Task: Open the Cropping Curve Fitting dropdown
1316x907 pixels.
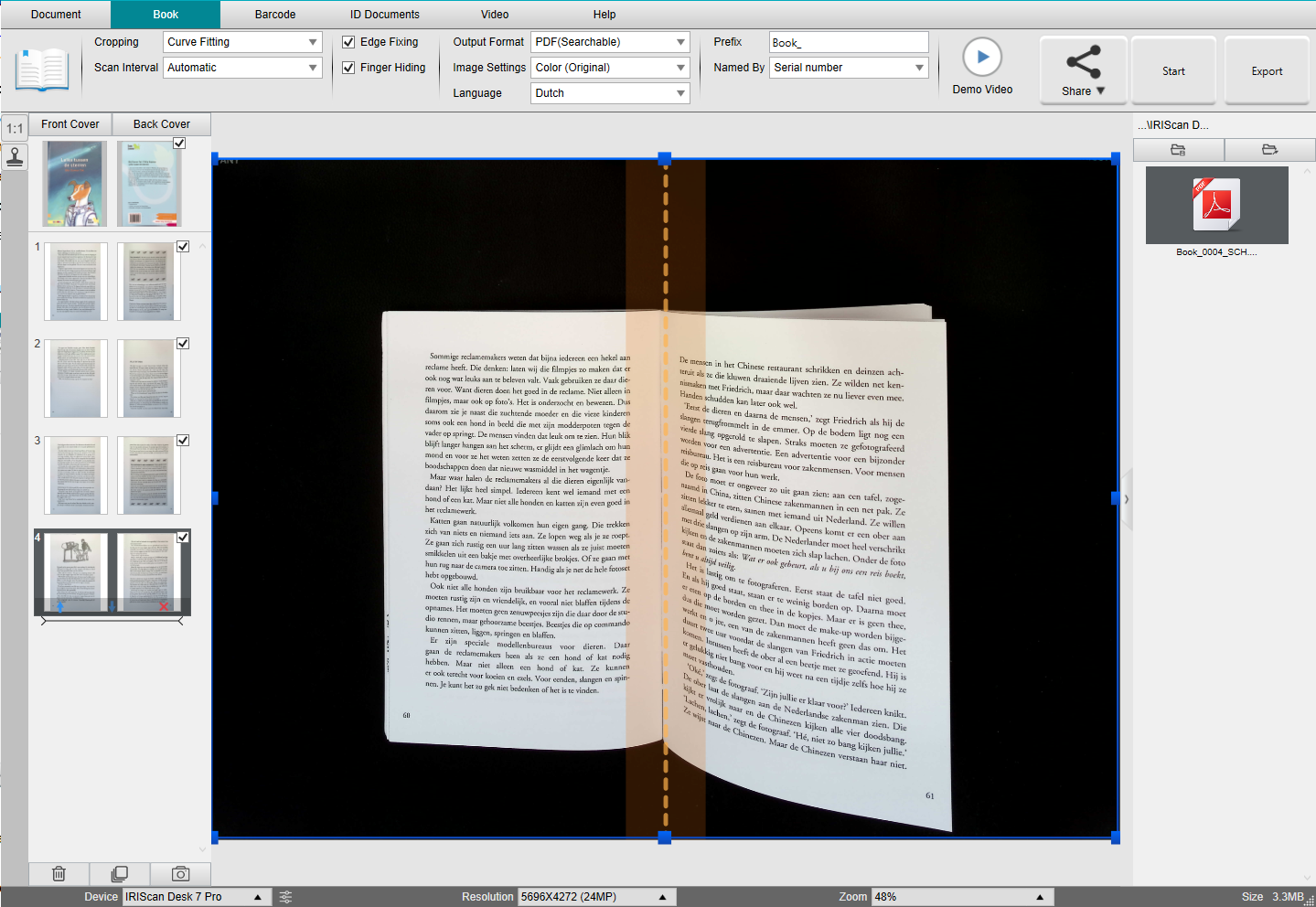Action: click(x=242, y=42)
